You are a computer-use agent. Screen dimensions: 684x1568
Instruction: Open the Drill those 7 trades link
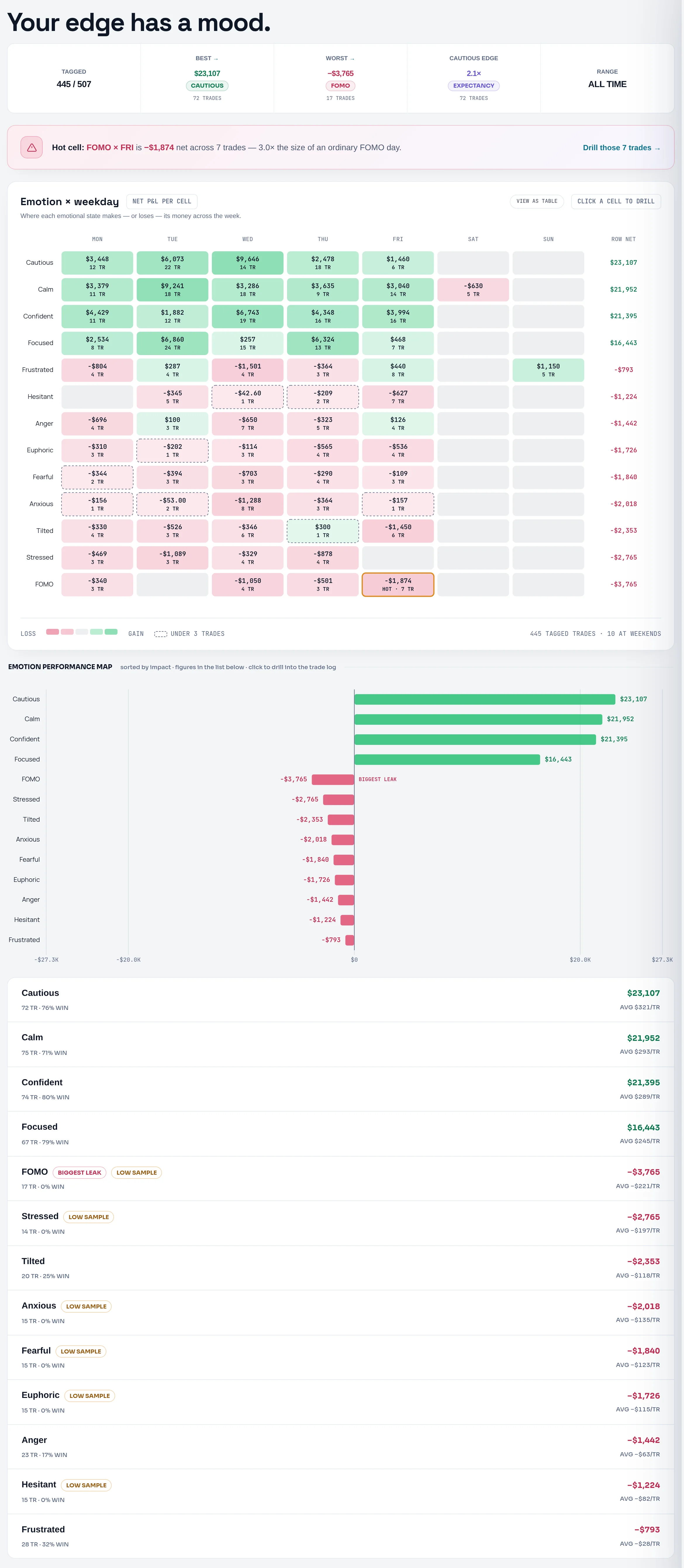coord(621,148)
